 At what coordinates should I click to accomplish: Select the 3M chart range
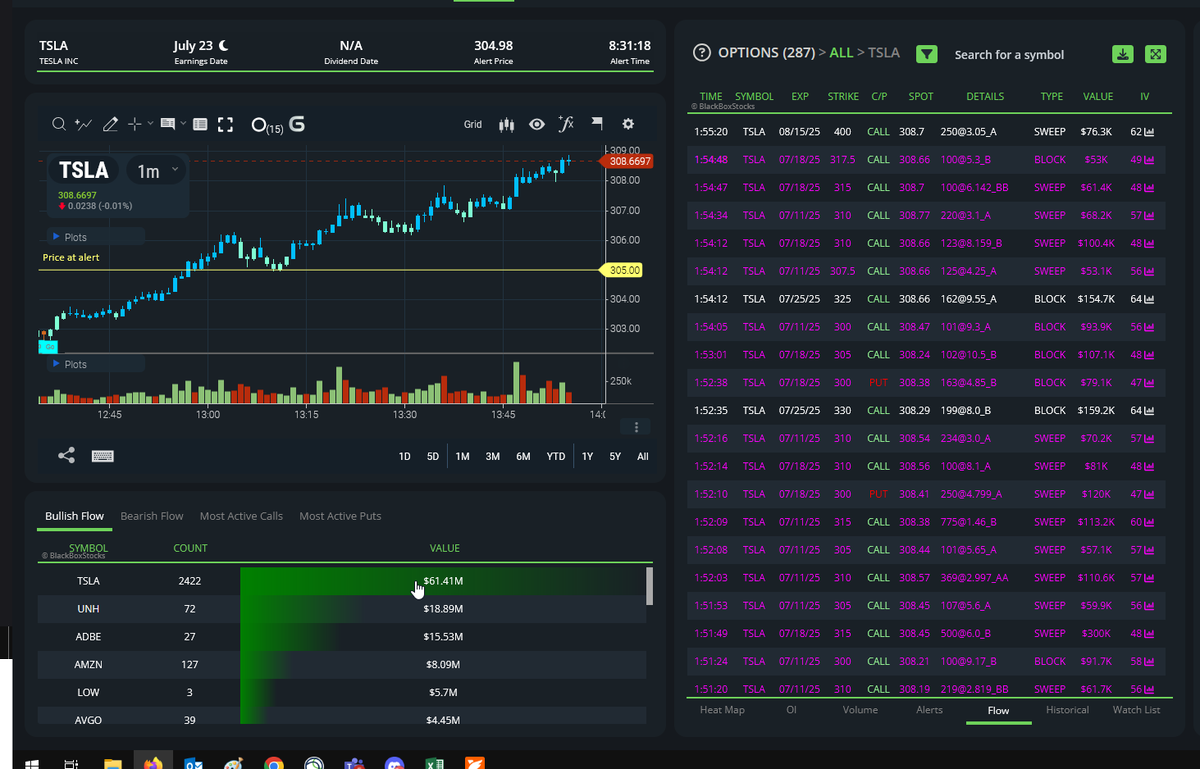point(493,456)
